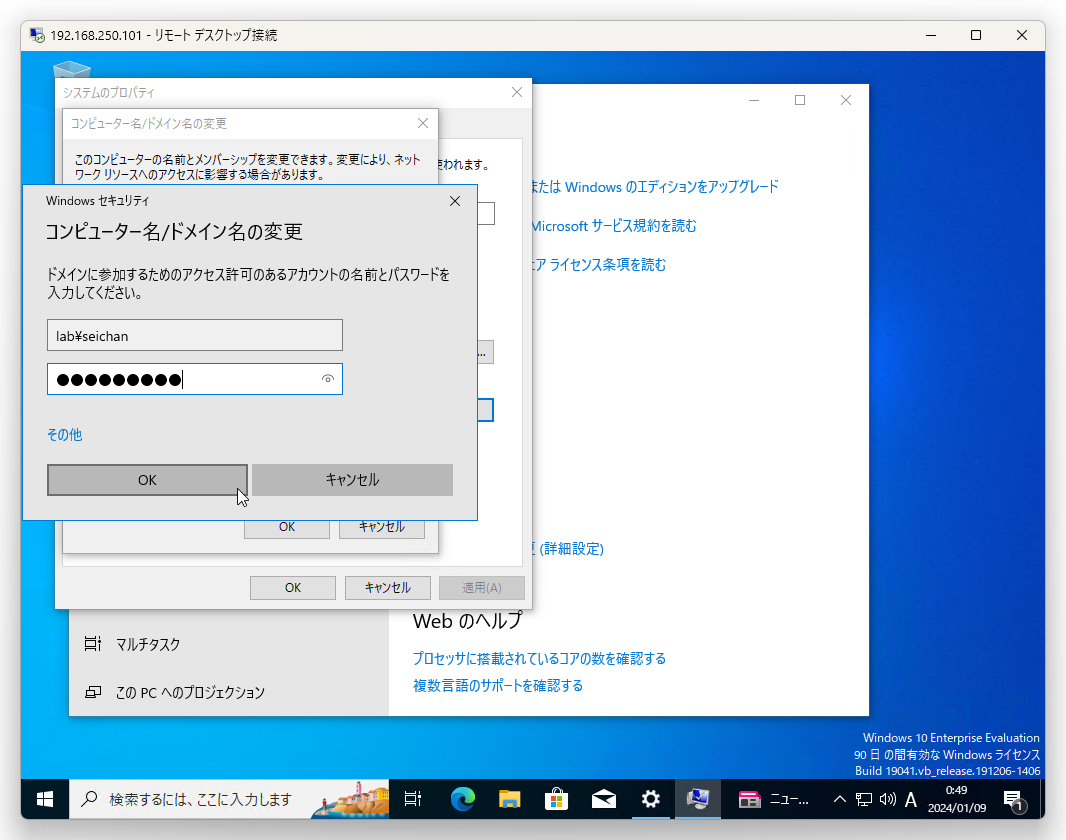Click the taskbar search box

point(229,799)
